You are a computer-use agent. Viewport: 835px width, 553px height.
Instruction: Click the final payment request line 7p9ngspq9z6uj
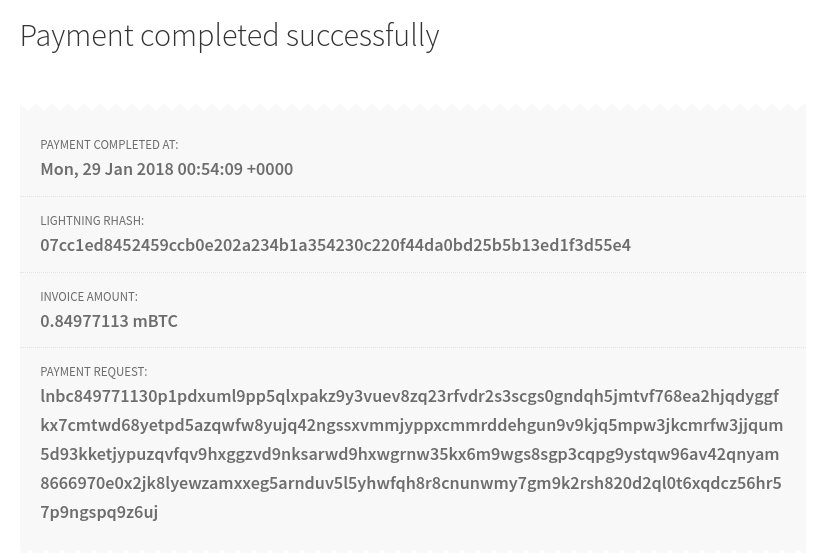click(x=99, y=513)
